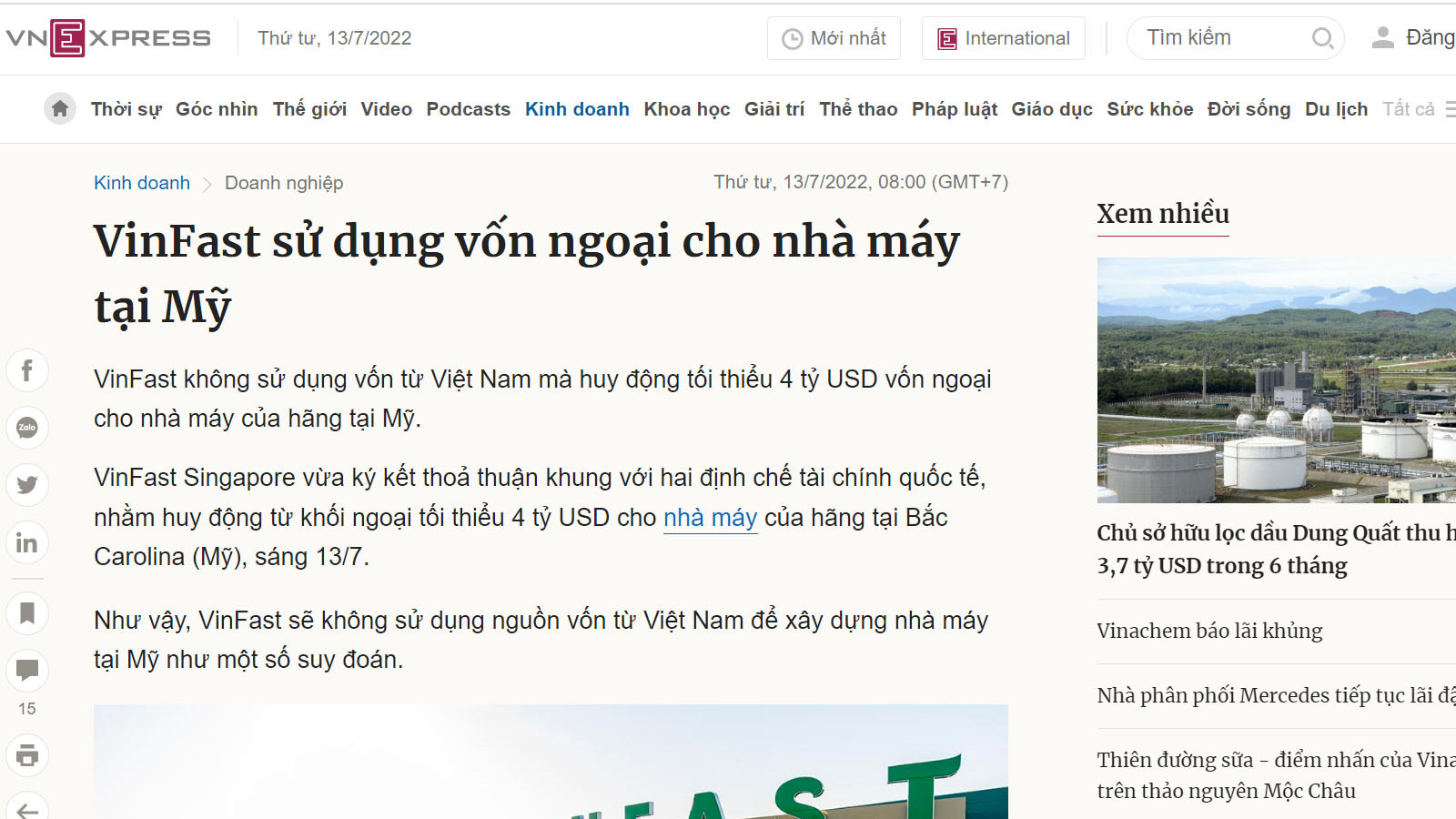Click the search magnifier icon
Screen dimensions: 1456x819
click(x=1322, y=38)
